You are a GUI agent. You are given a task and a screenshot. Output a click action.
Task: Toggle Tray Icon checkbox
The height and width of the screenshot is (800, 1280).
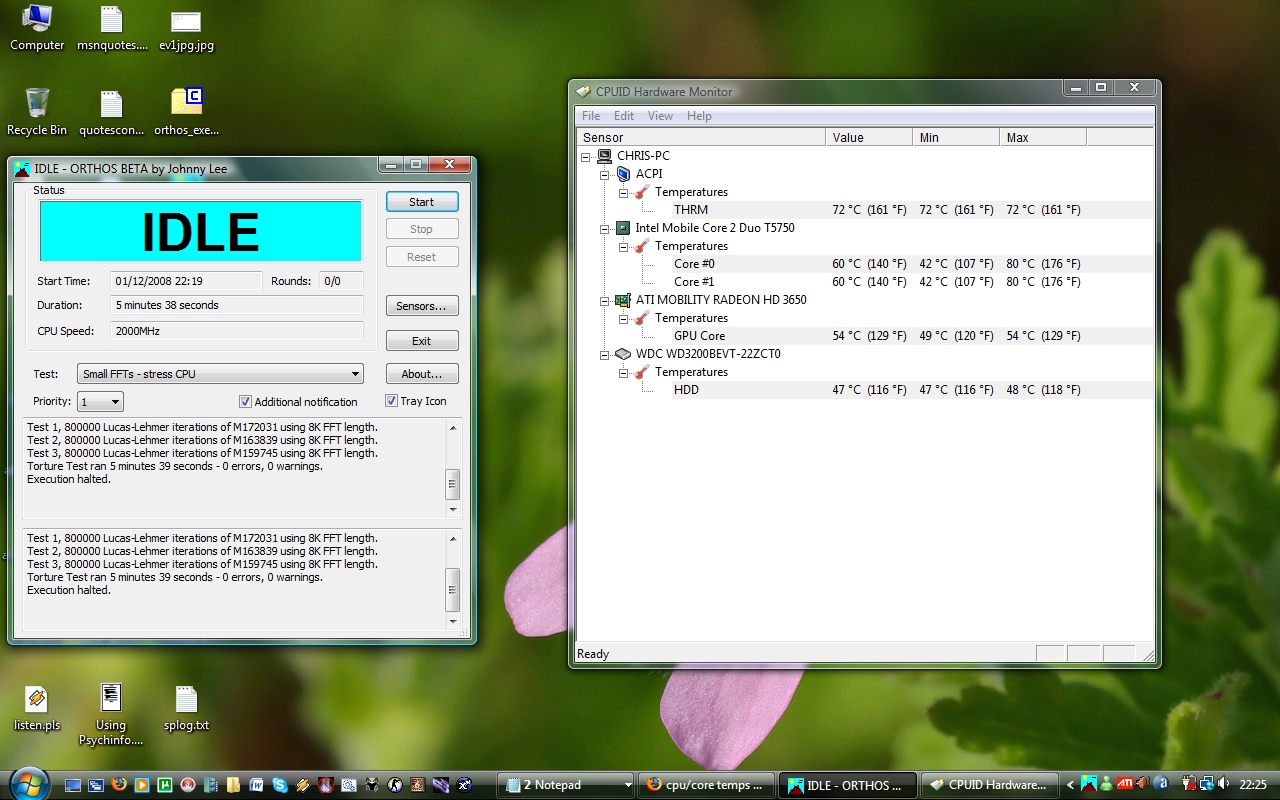click(x=391, y=401)
